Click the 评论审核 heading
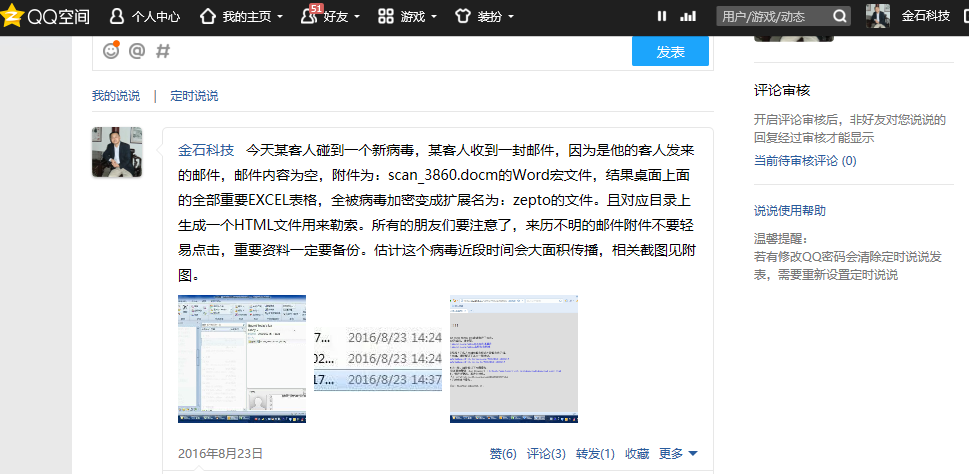Viewport: 969px width, 474px height. tap(782, 91)
